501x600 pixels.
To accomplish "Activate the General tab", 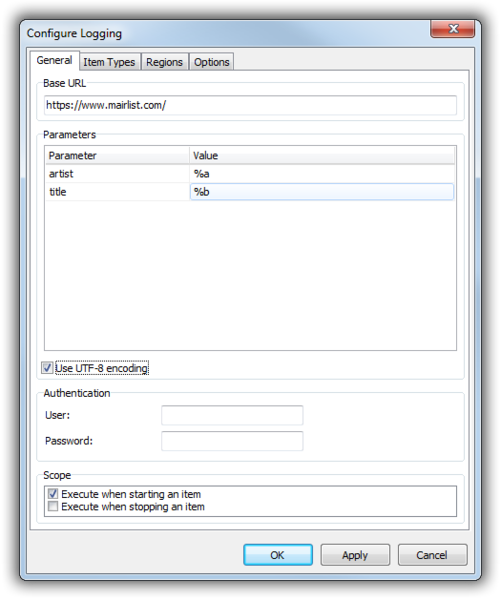I will (54, 60).
